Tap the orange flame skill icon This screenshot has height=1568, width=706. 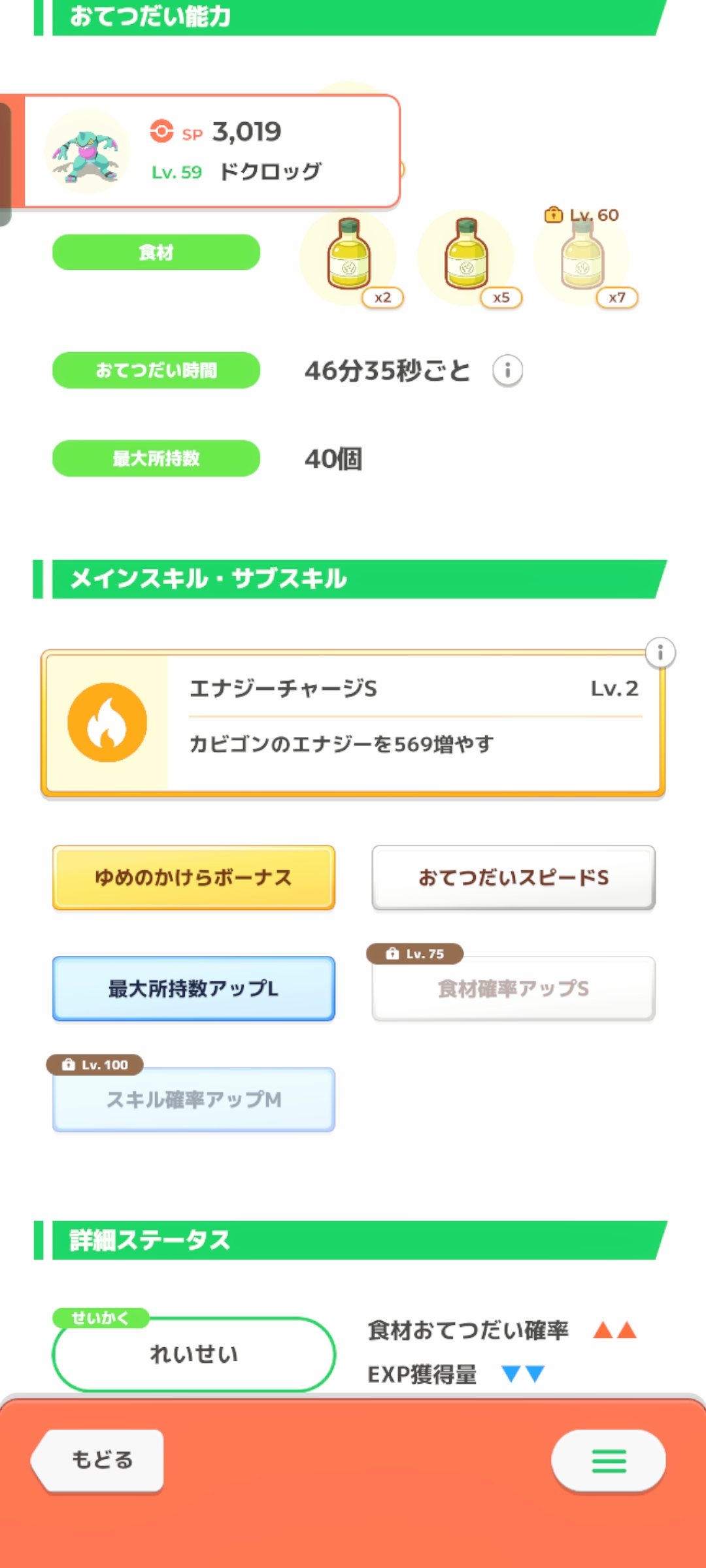coord(107,723)
